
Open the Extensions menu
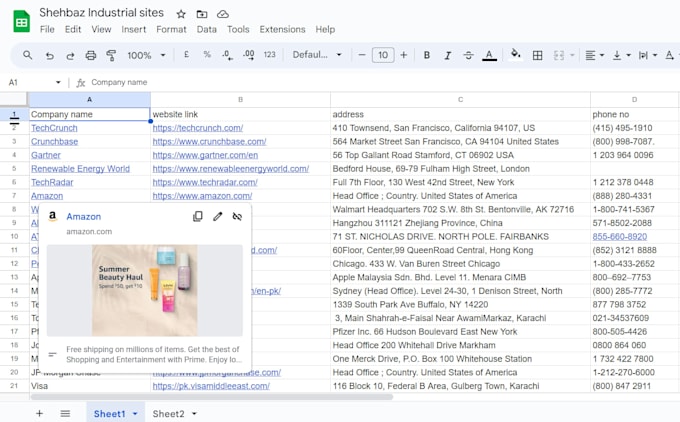click(x=282, y=29)
